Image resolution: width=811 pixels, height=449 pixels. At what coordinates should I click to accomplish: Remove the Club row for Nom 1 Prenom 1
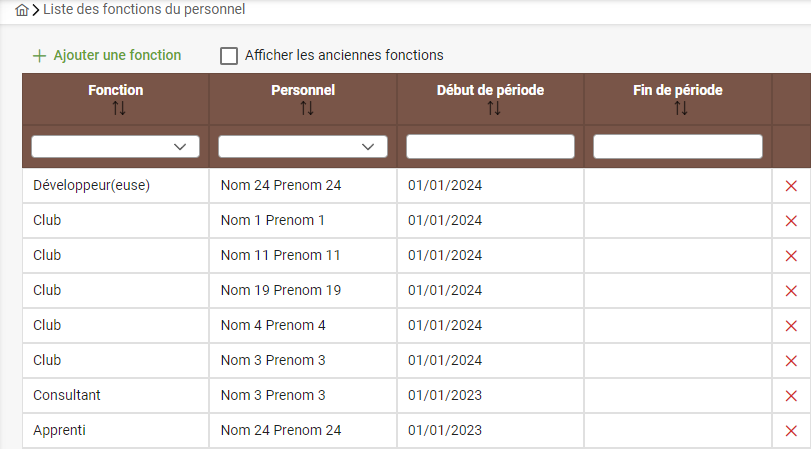pos(791,221)
